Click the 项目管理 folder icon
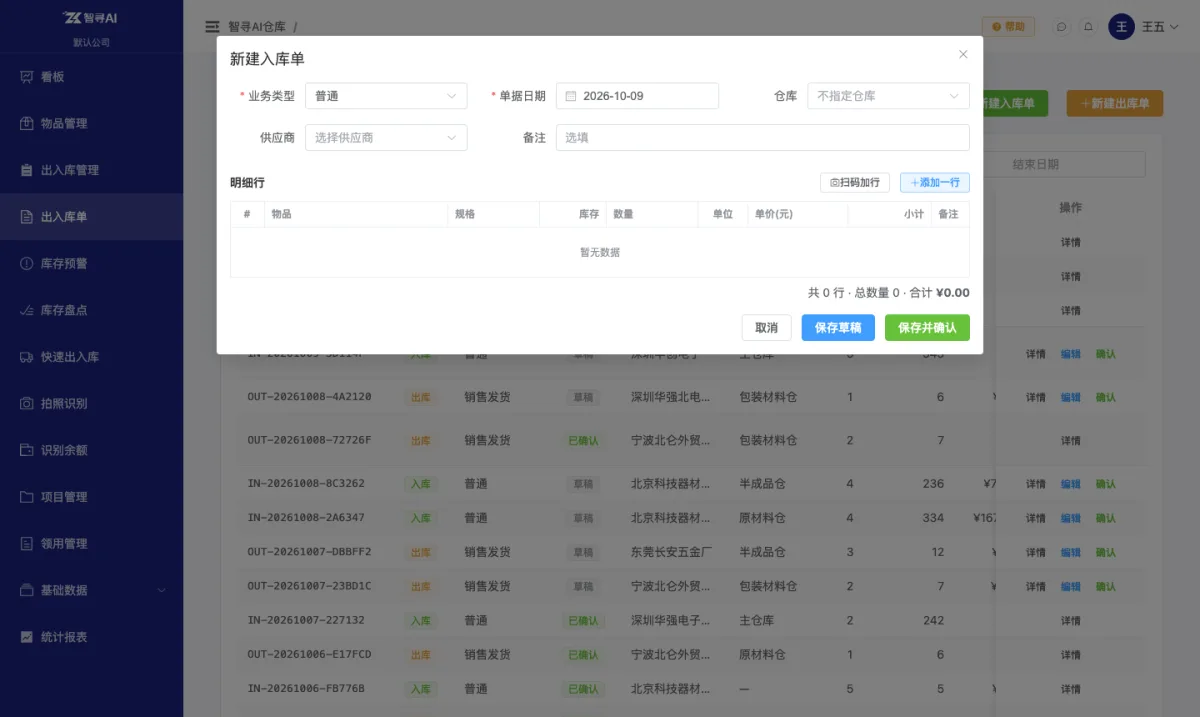The height and width of the screenshot is (717, 1200). click(x=27, y=497)
